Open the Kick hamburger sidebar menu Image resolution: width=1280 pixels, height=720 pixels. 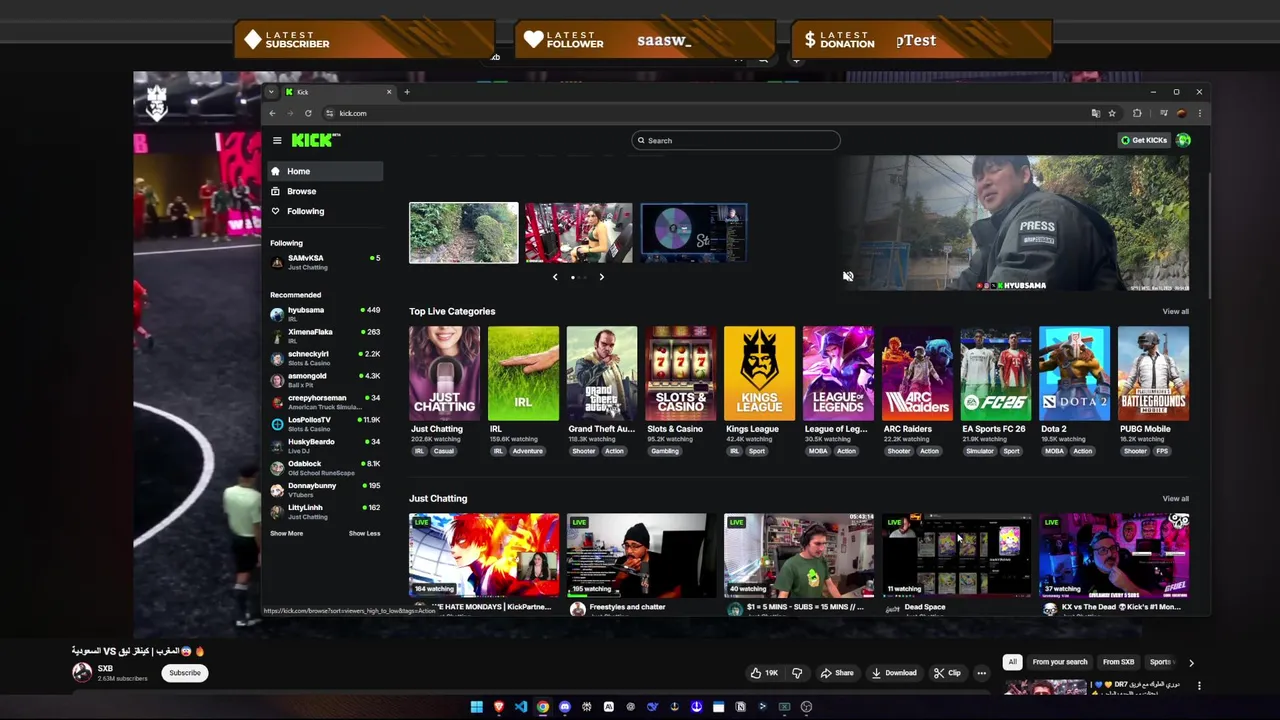click(x=277, y=141)
